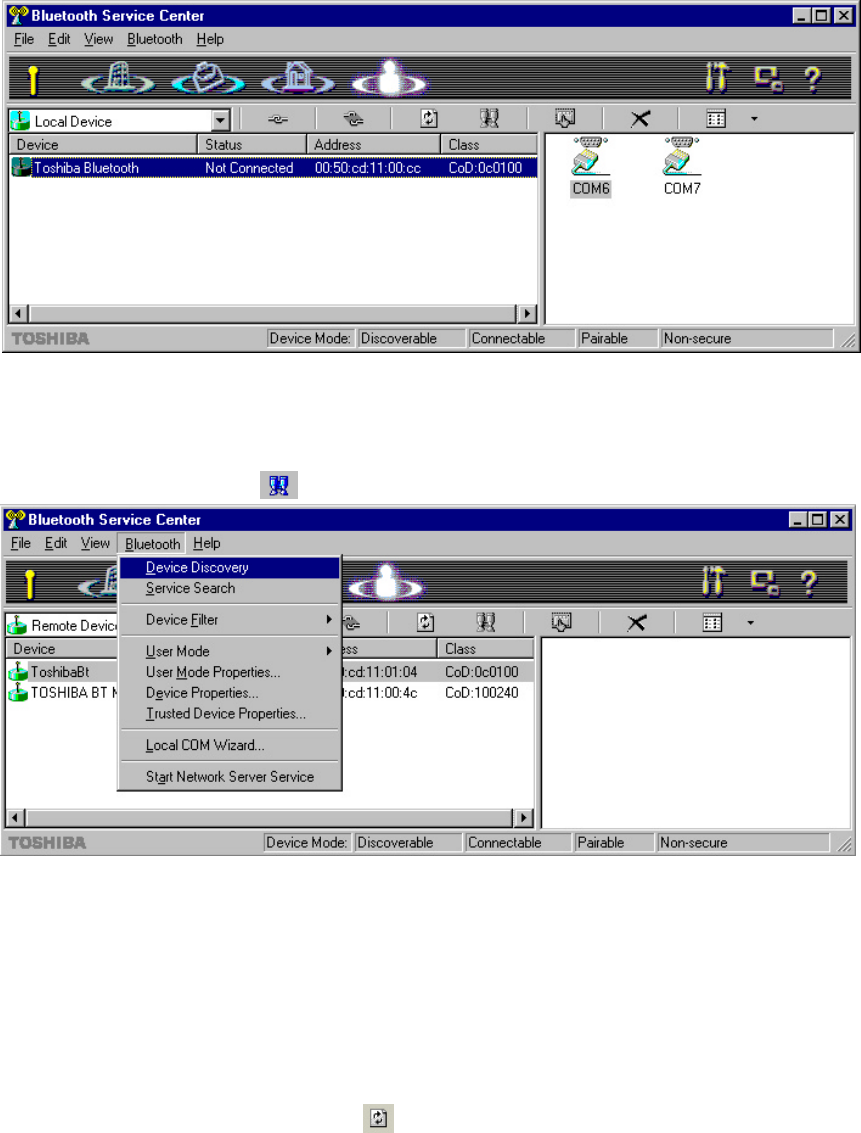Expand User Mode submenu
This screenshot has width=861, height=1133.
click(x=229, y=651)
